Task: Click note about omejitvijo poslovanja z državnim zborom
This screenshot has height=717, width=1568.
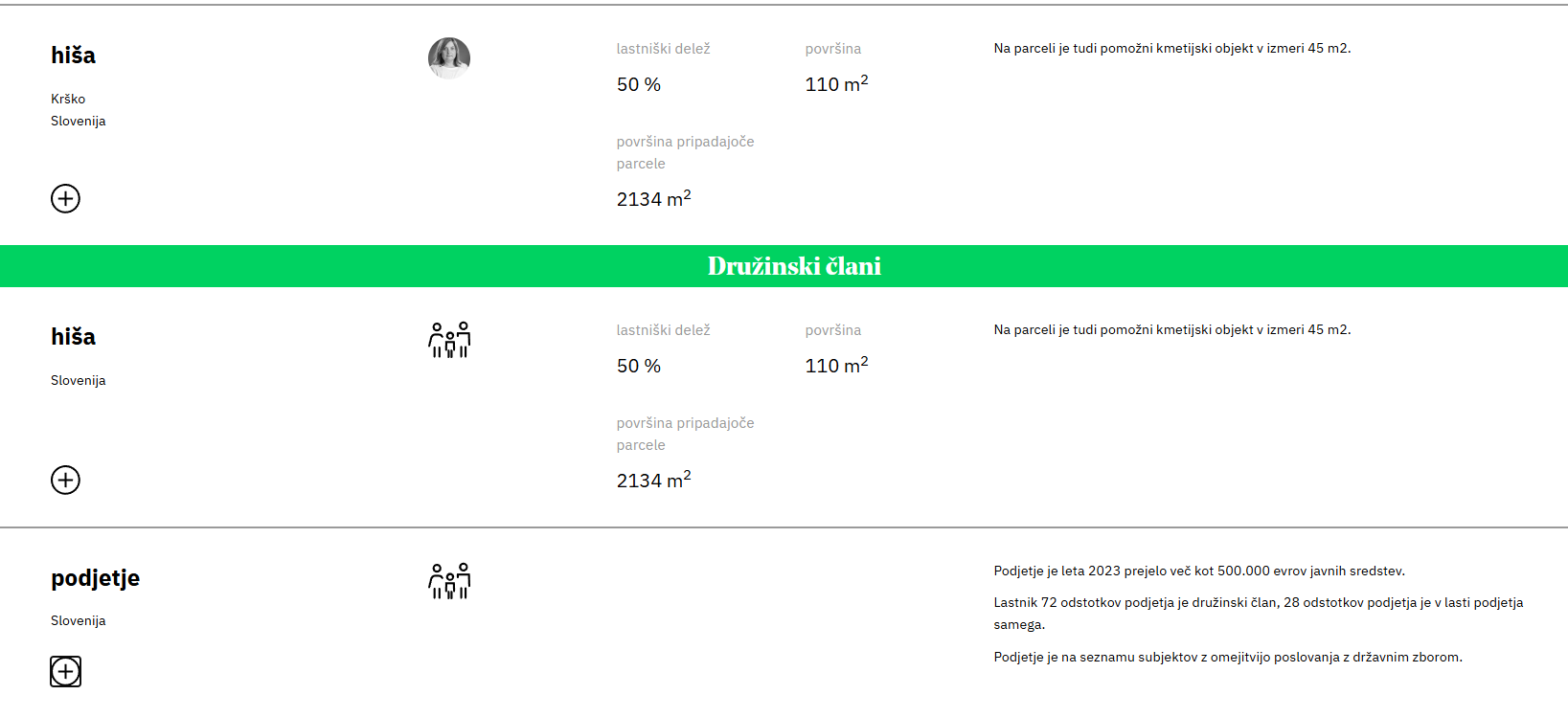Action: [x=1228, y=657]
